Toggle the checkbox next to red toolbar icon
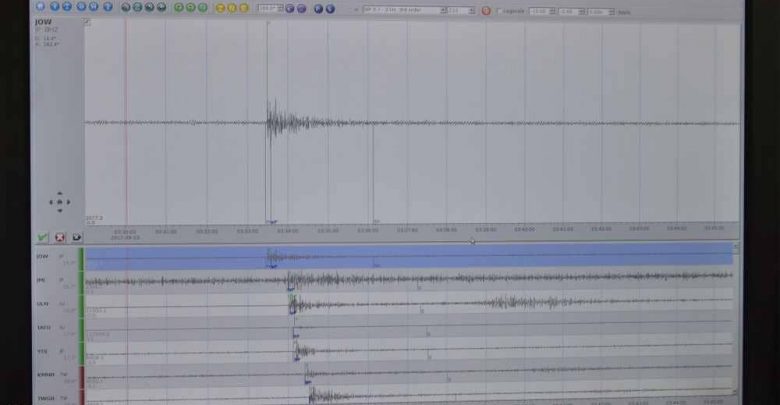Image resolution: width=780 pixels, height=405 pixels. click(x=499, y=11)
